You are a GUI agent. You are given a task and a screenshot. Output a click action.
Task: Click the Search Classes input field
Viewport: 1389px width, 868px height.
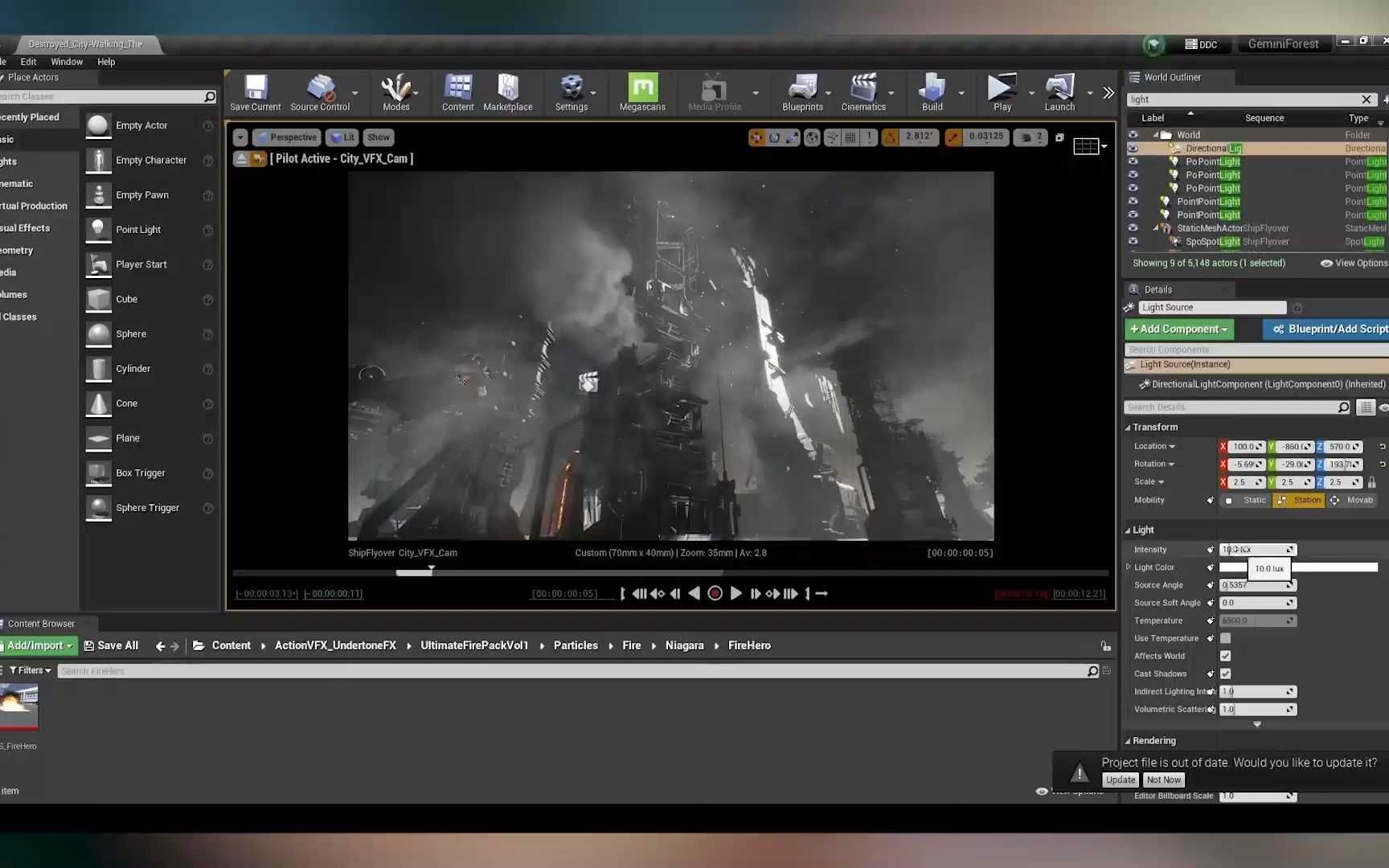click(109, 96)
